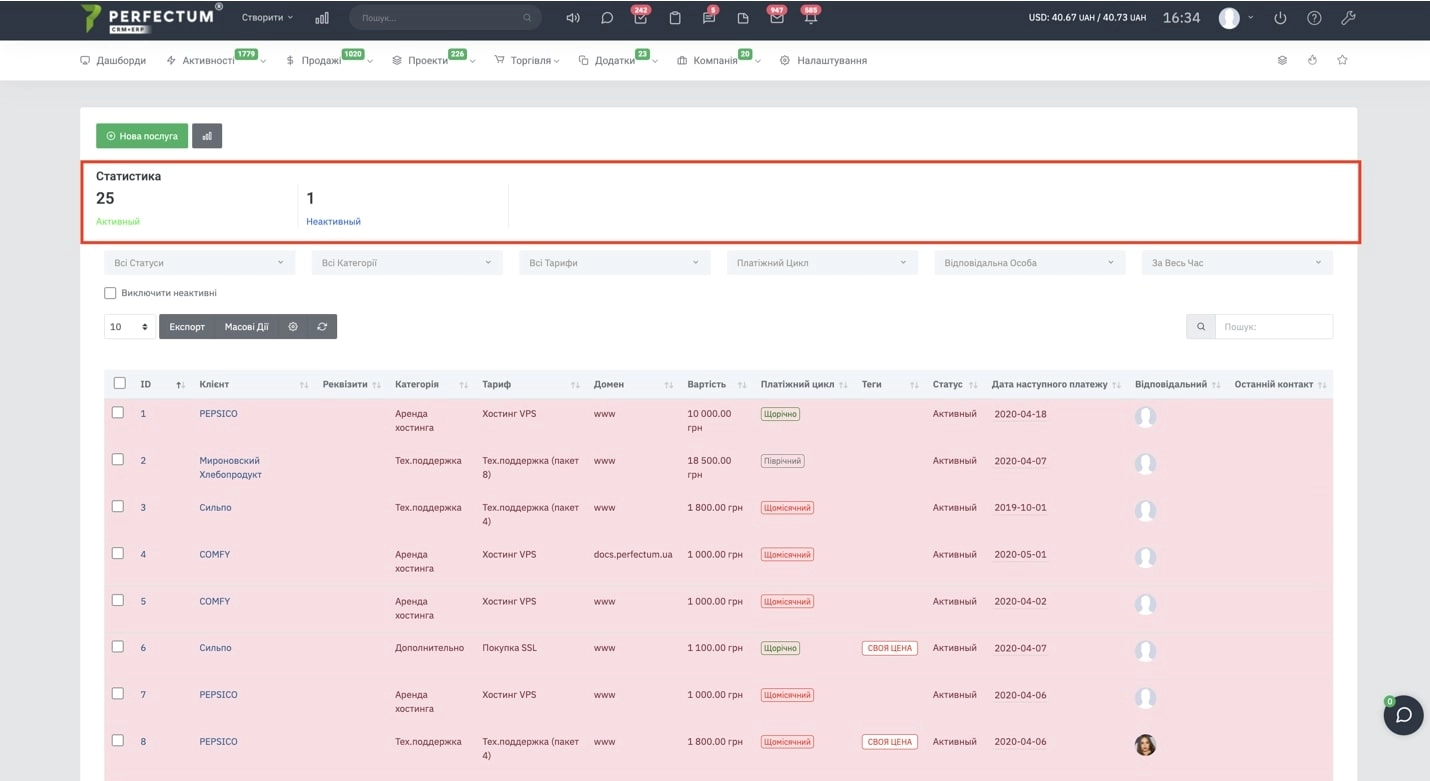
Task: Check the checkbox for row ID 2
Action: click(x=118, y=459)
